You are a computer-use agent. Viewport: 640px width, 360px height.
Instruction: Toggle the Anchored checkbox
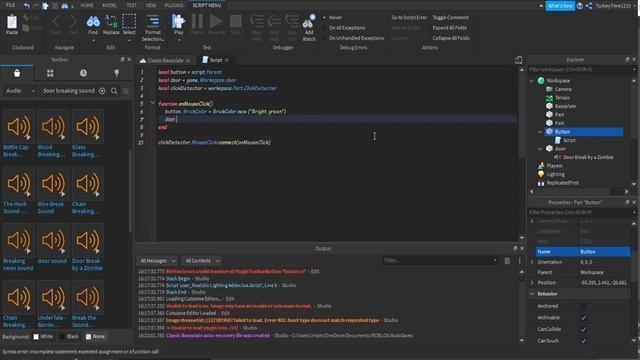click(x=584, y=306)
